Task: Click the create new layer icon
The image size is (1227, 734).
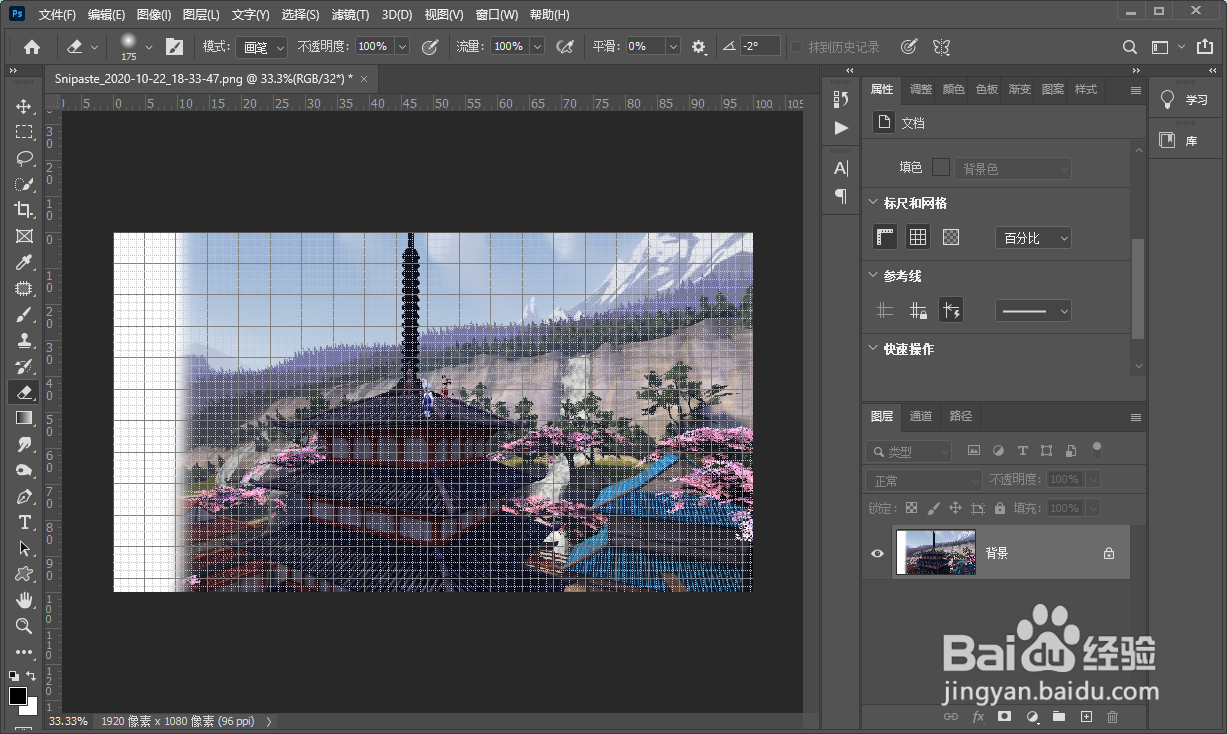Action: coord(1086,717)
